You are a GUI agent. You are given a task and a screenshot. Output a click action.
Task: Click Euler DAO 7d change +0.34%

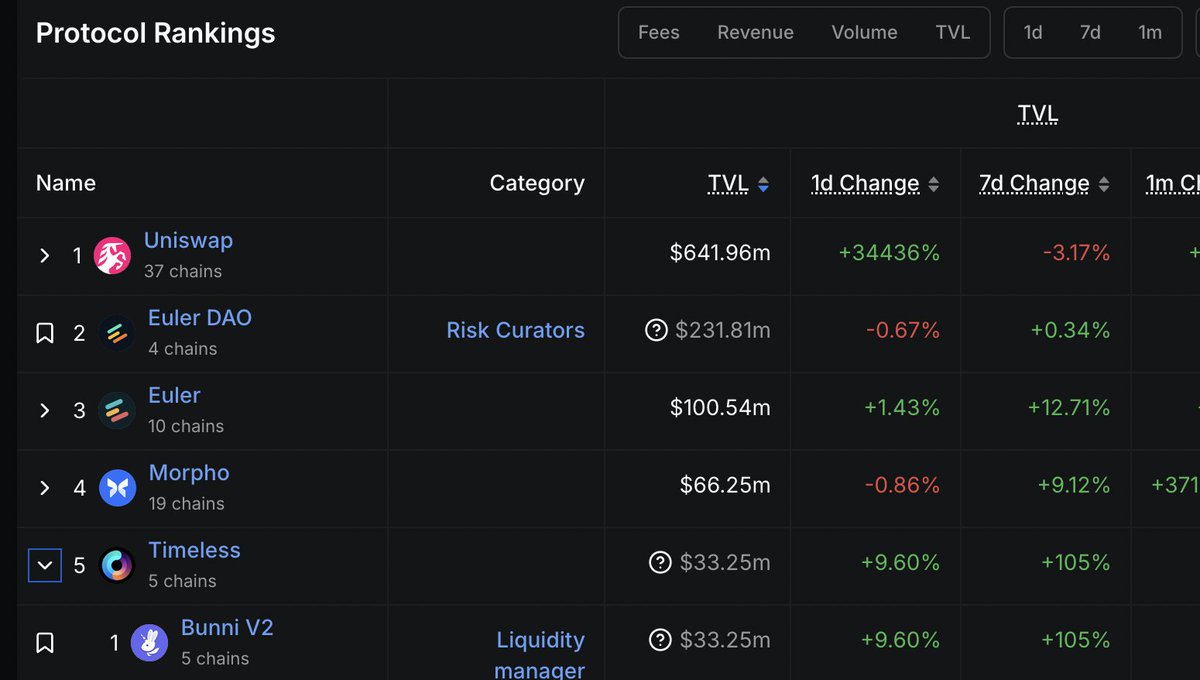1069,330
